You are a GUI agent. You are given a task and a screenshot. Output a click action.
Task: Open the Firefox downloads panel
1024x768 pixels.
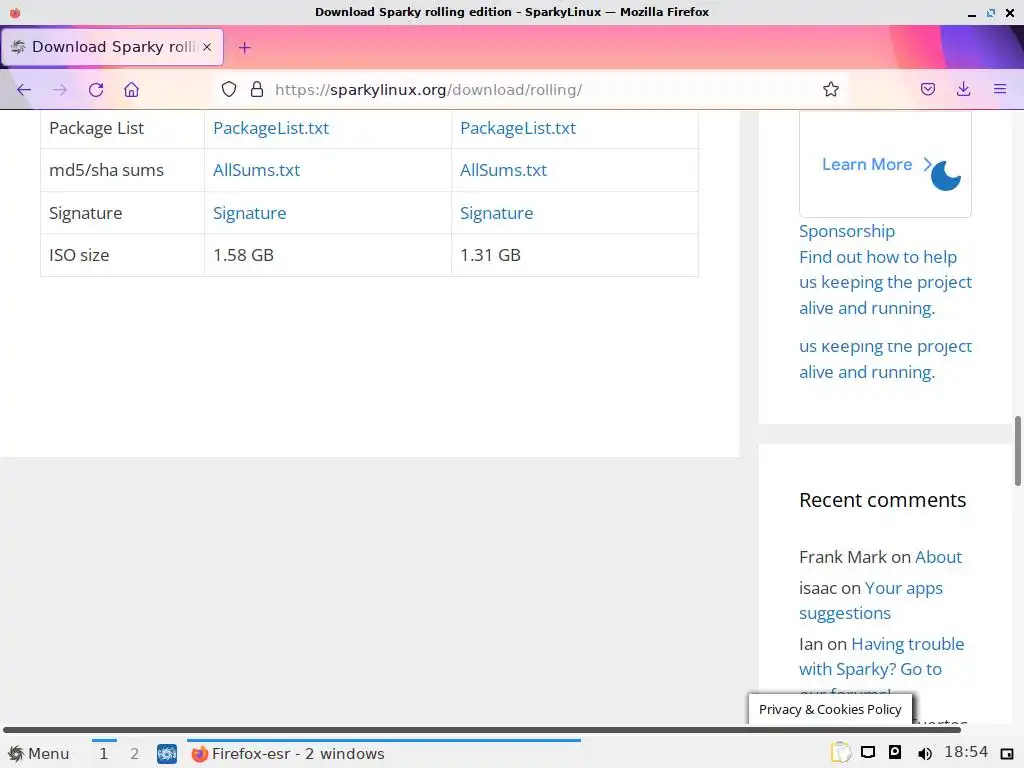pos(963,89)
